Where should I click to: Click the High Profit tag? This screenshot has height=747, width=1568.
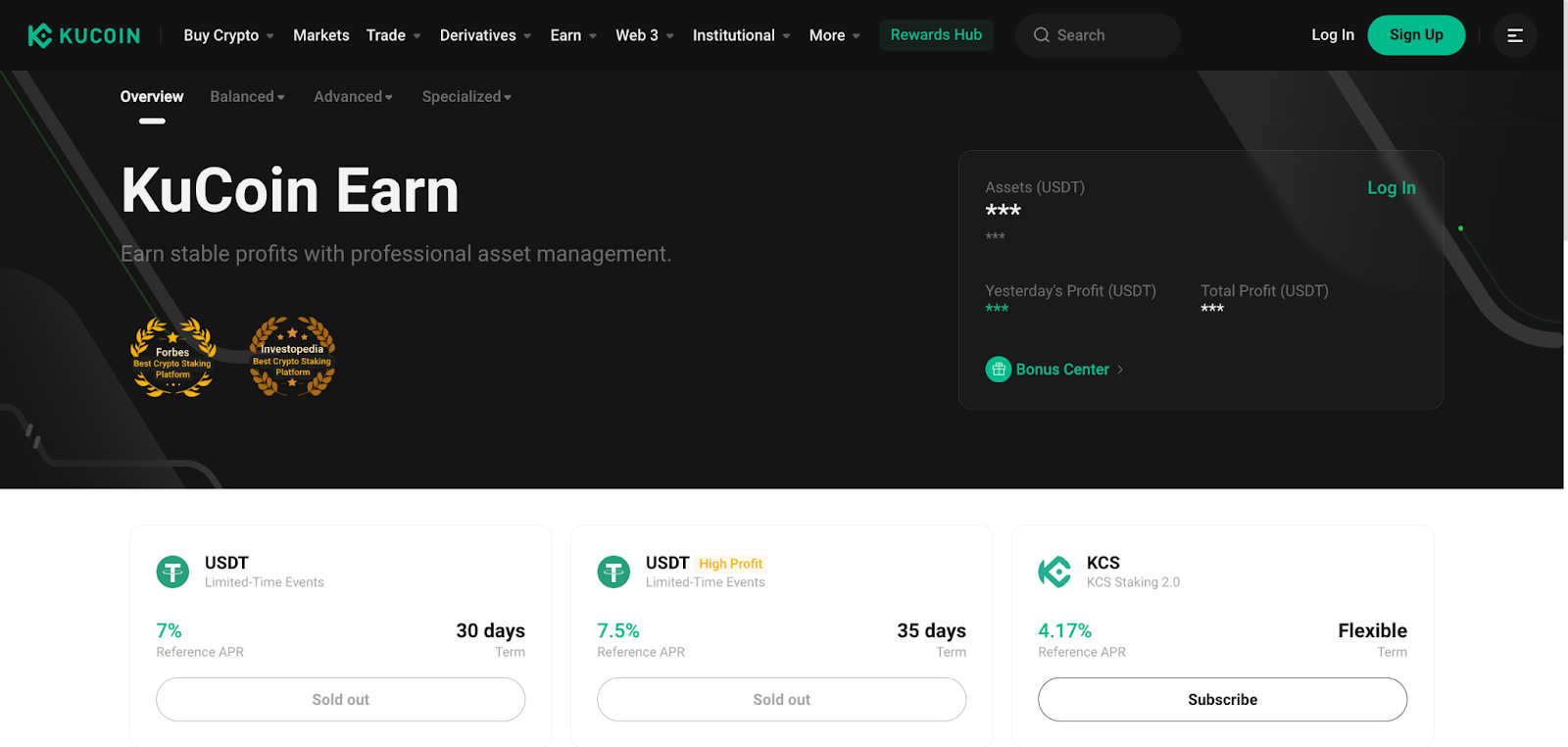pyautogui.click(x=730, y=564)
